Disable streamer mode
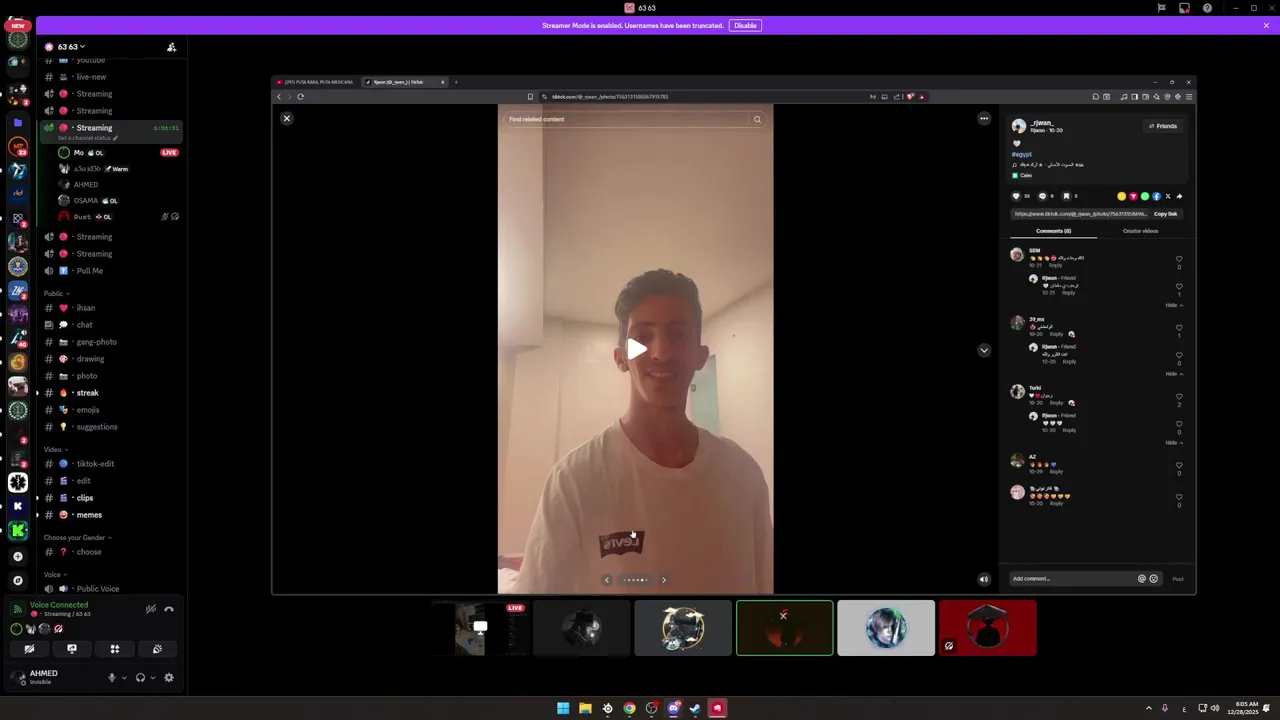 coord(745,25)
